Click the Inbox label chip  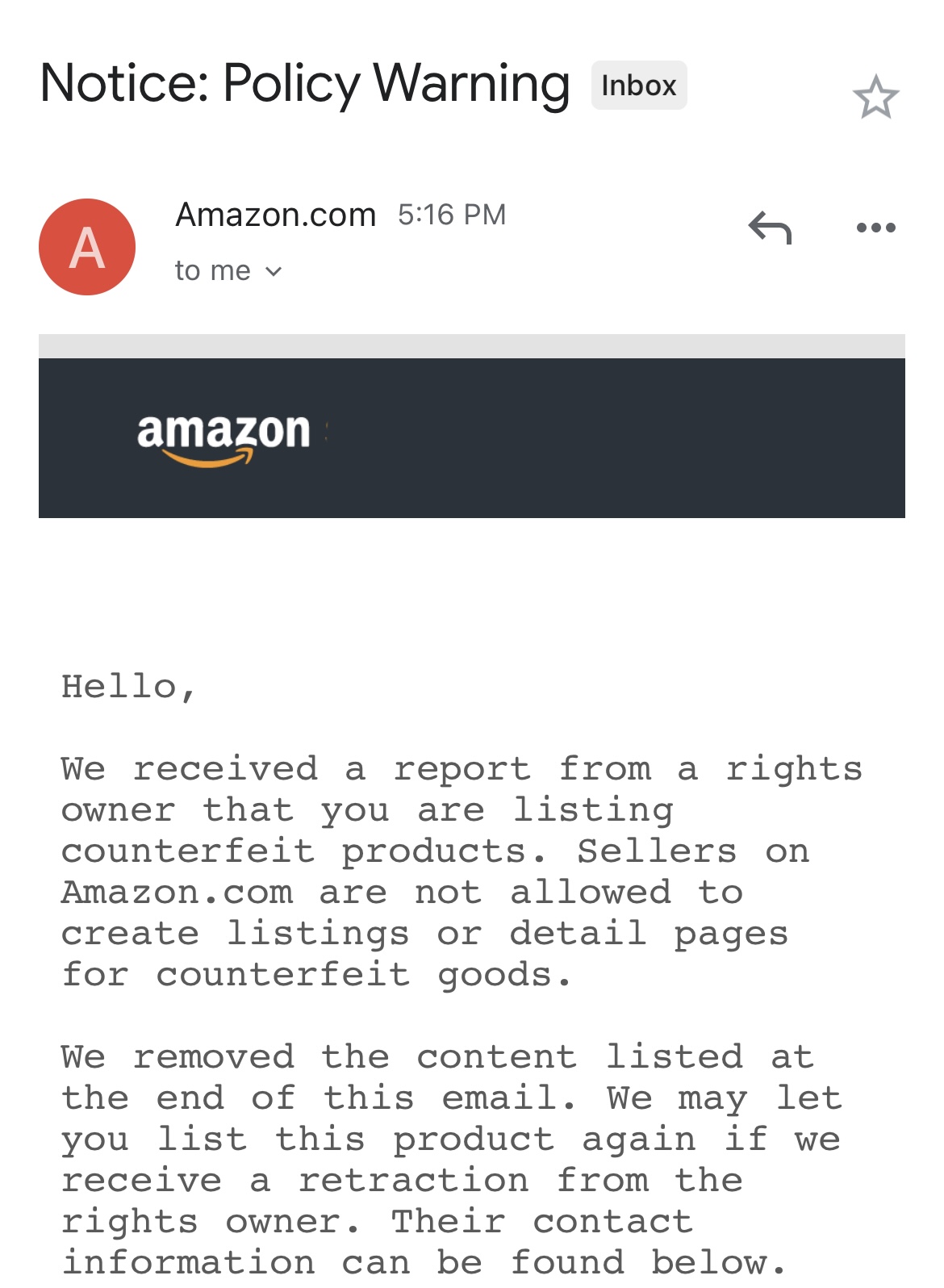pyautogui.click(x=639, y=85)
